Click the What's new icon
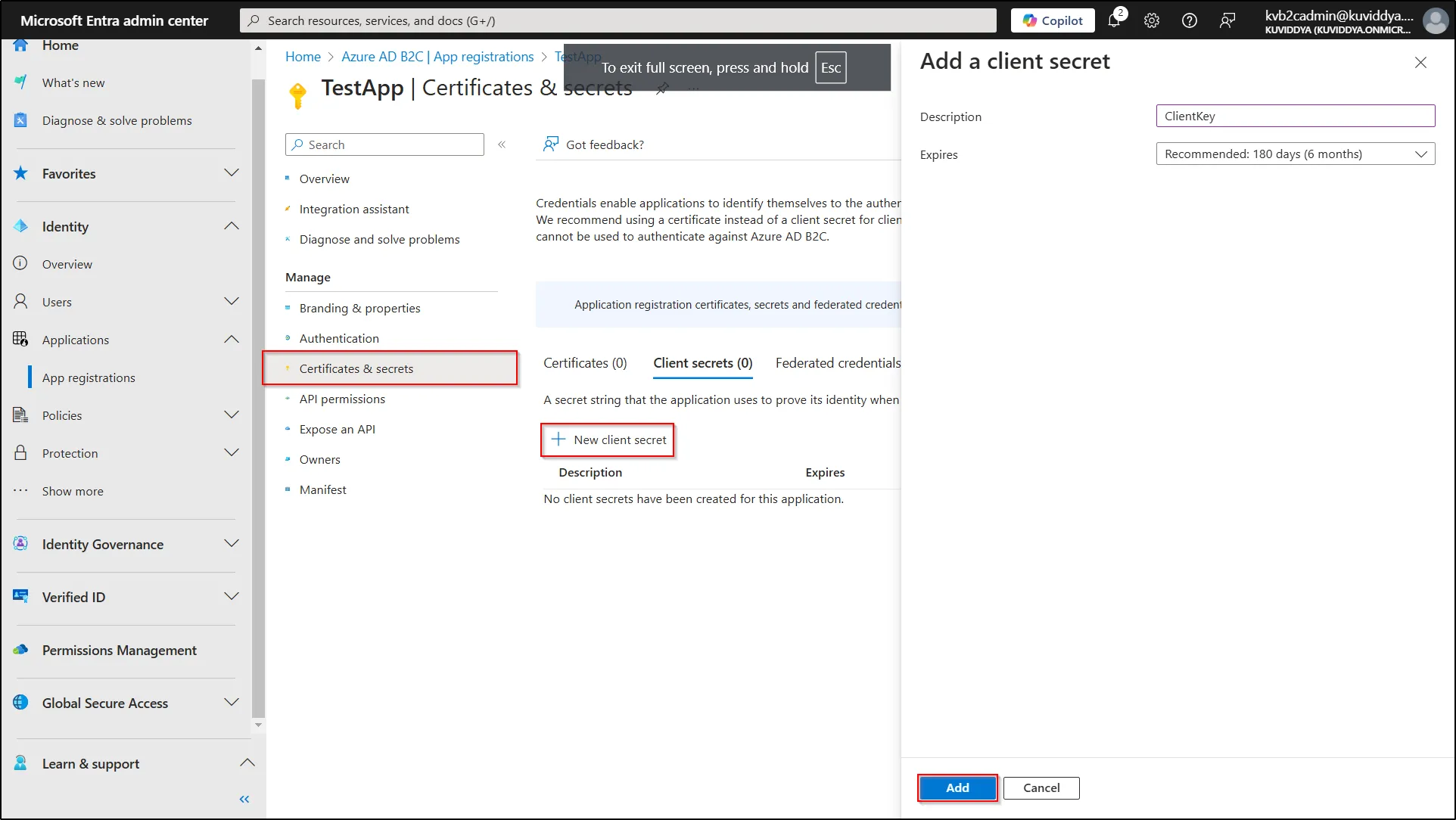This screenshot has height=820, width=1456. point(21,82)
